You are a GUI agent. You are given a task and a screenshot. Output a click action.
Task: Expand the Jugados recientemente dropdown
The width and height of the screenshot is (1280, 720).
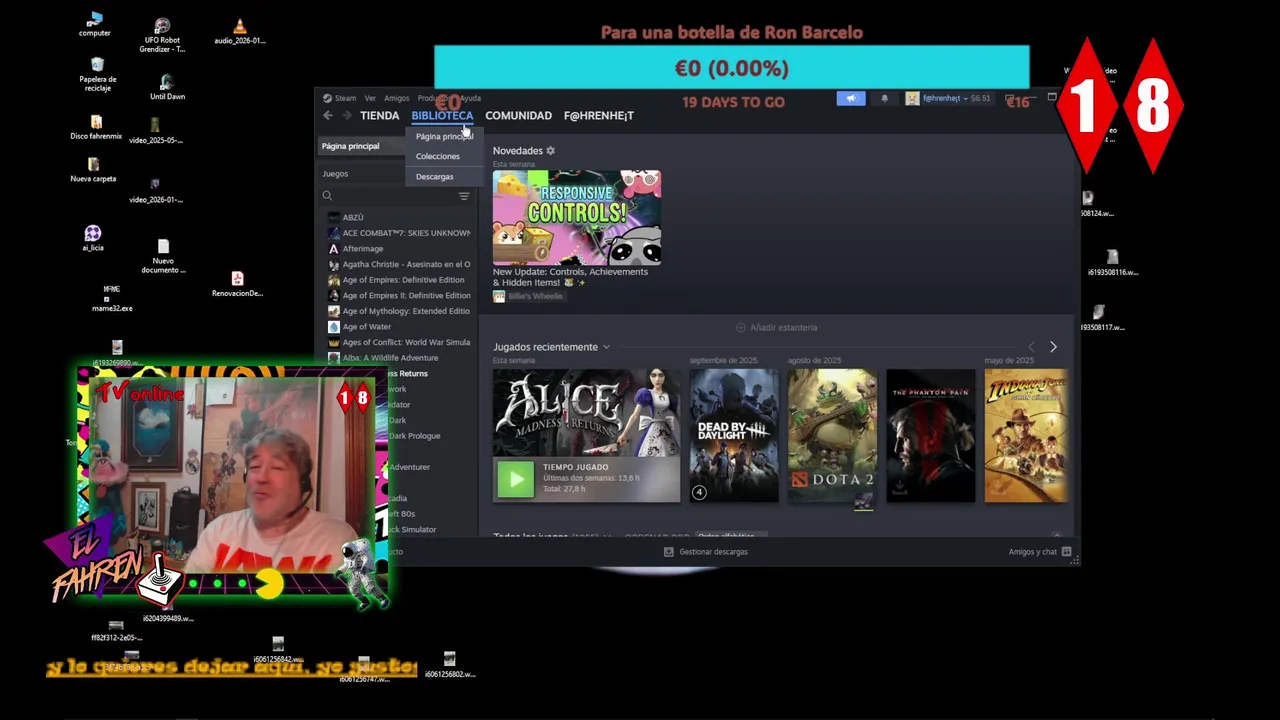606,347
